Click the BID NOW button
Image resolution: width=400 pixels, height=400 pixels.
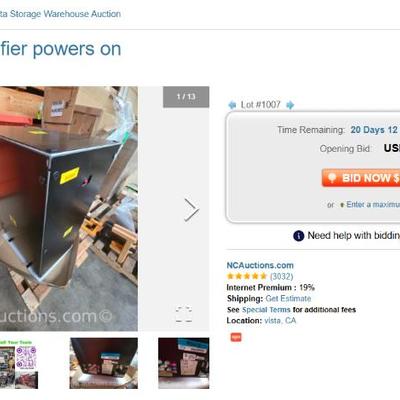tap(361, 178)
